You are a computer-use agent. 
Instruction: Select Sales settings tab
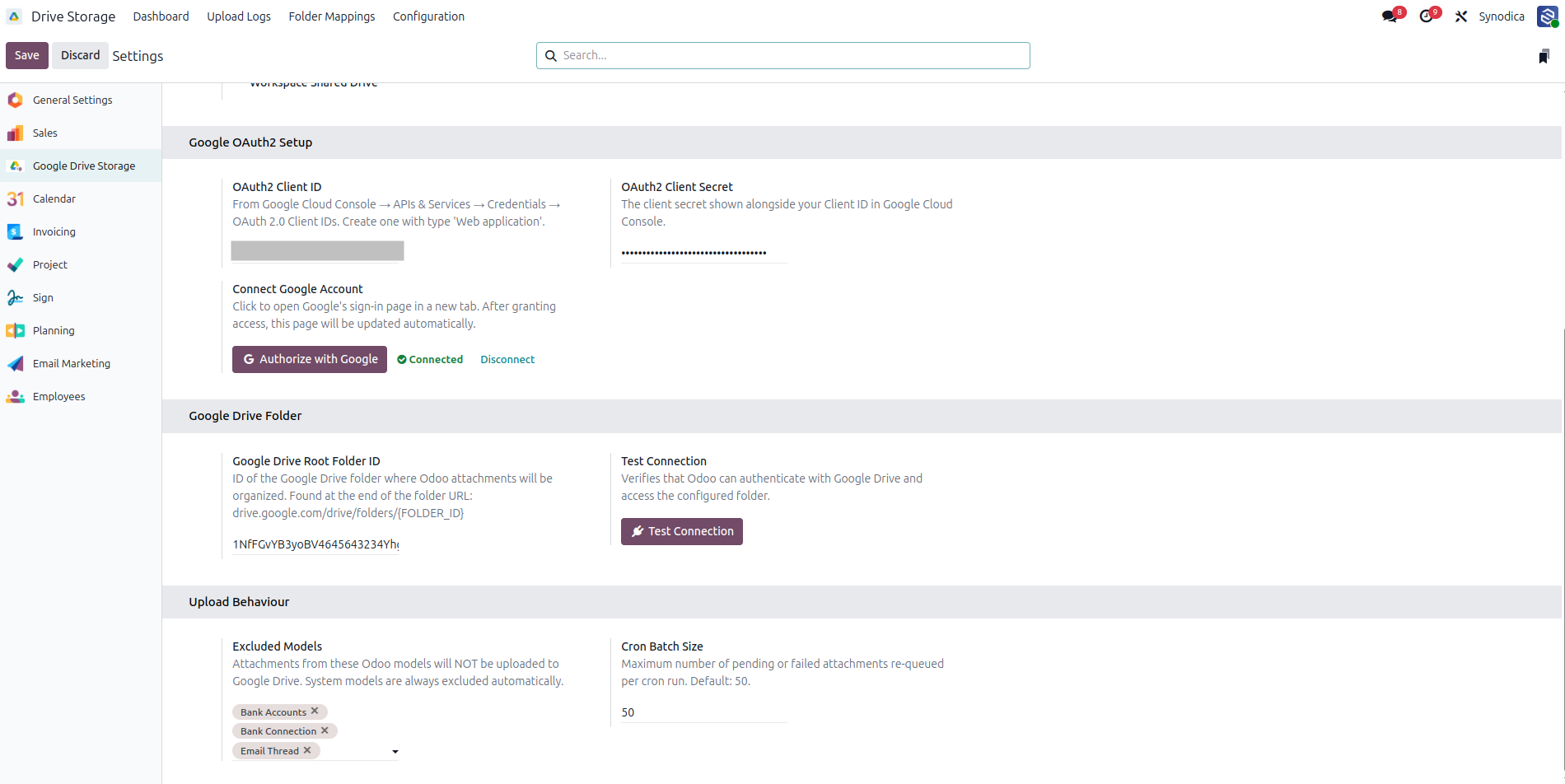click(x=81, y=133)
